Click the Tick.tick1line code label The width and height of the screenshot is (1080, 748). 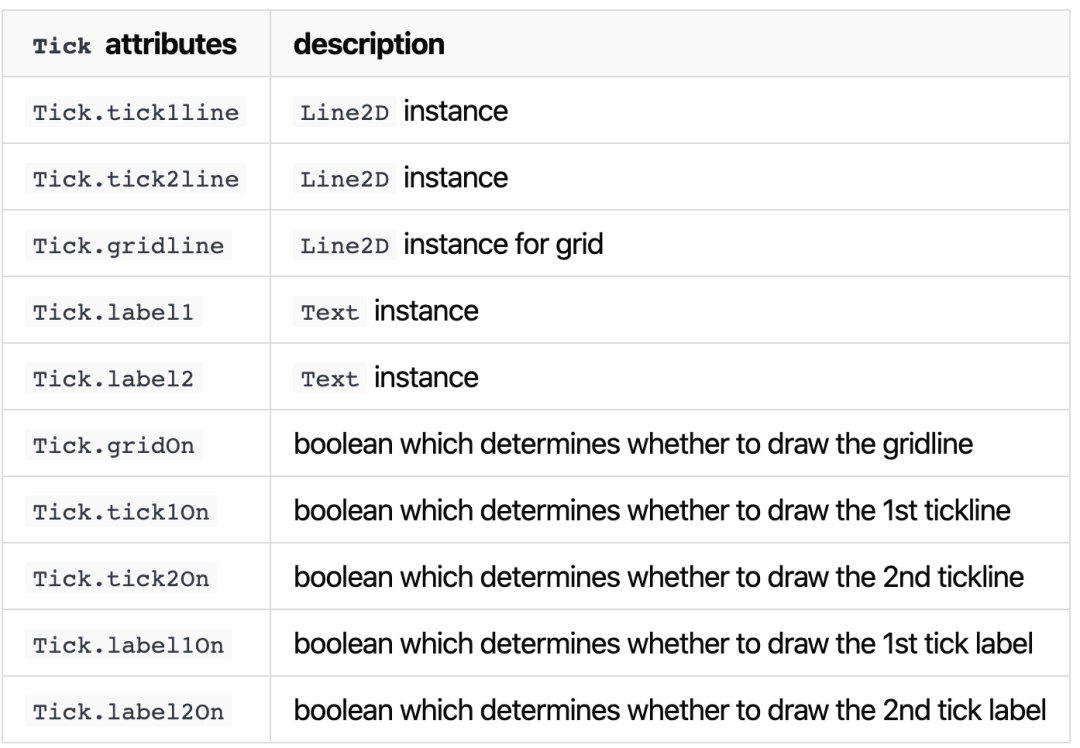point(136,112)
